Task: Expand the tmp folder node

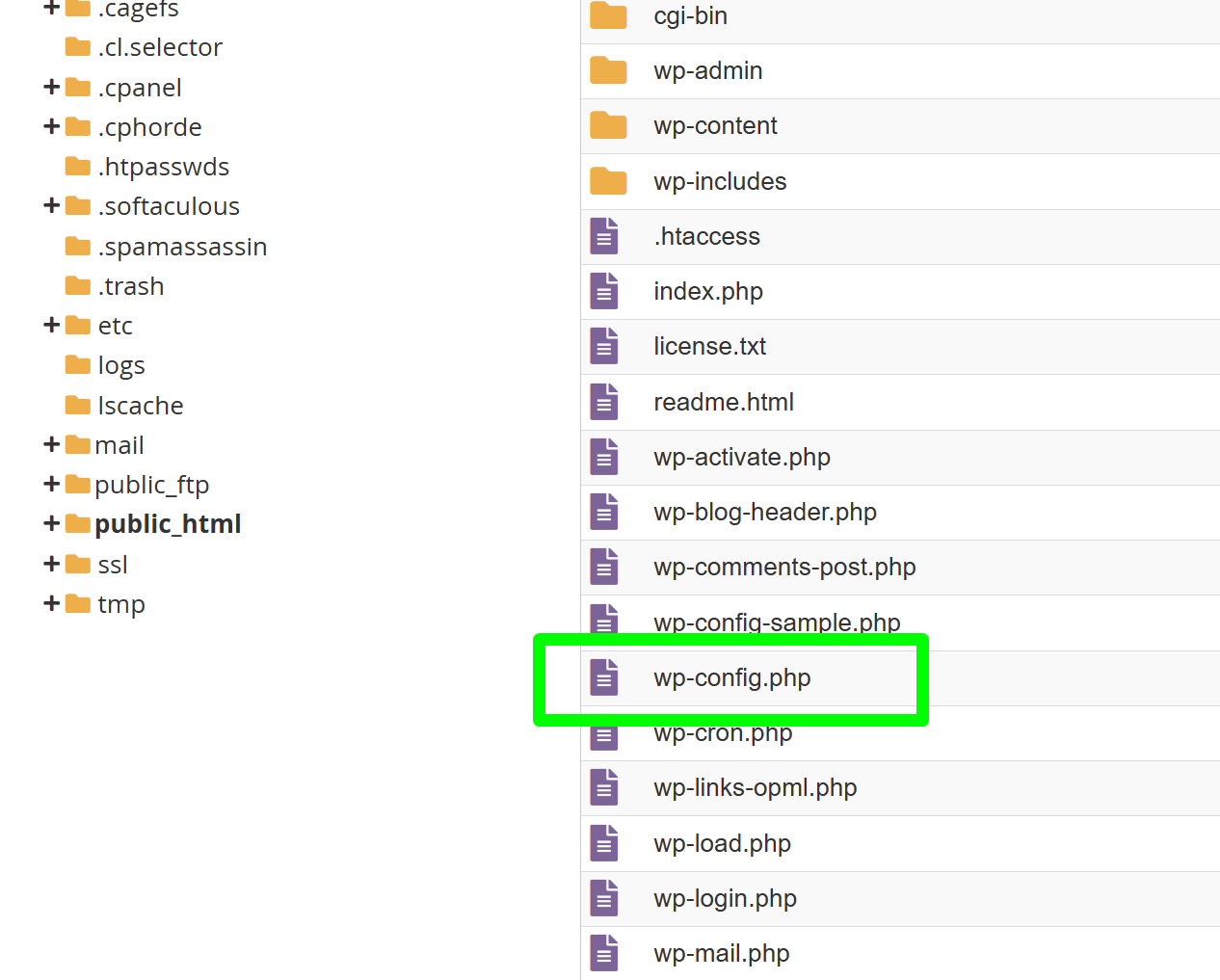Action: click(52, 603)
